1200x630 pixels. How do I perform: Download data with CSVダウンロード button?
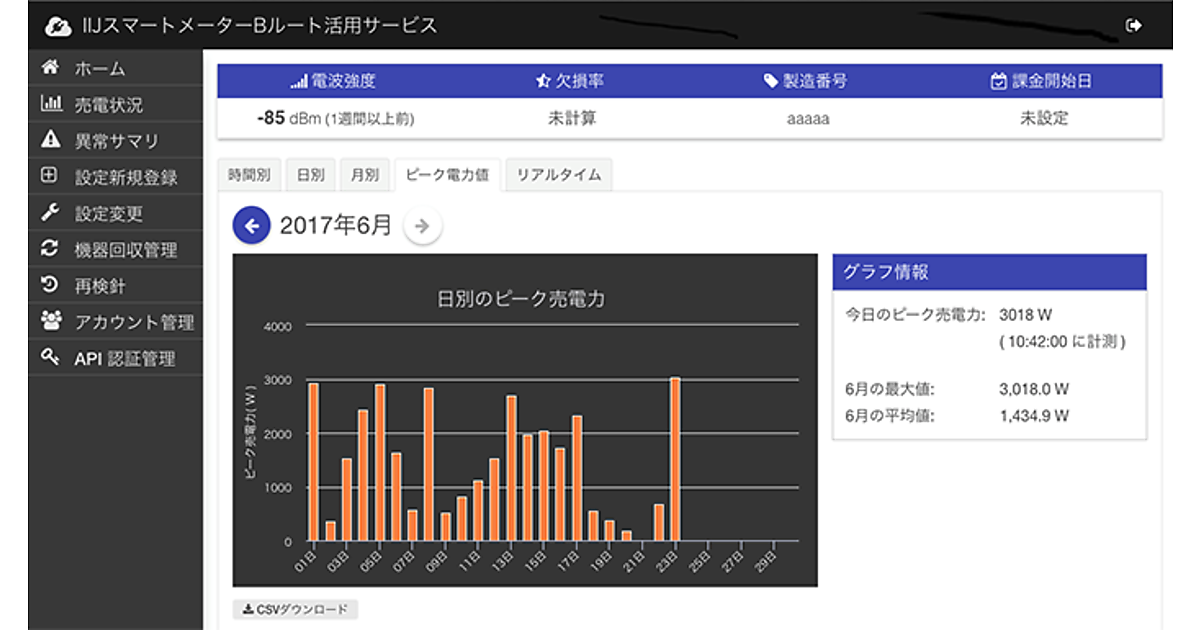pyautogui.click(x=295, y=609)
